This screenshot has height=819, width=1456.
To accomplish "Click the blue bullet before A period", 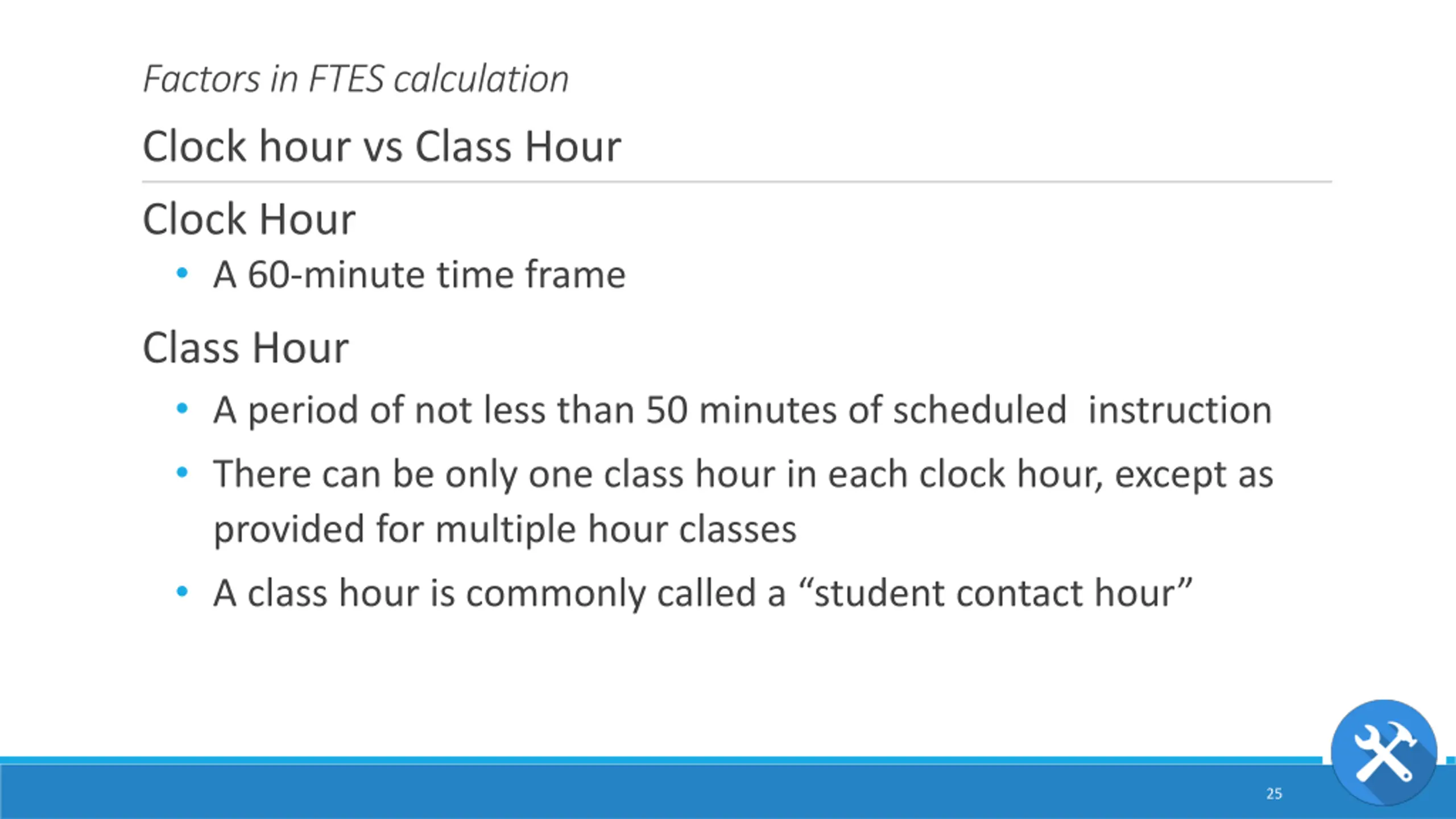I will pyautogui.click(x=182, y=408).
